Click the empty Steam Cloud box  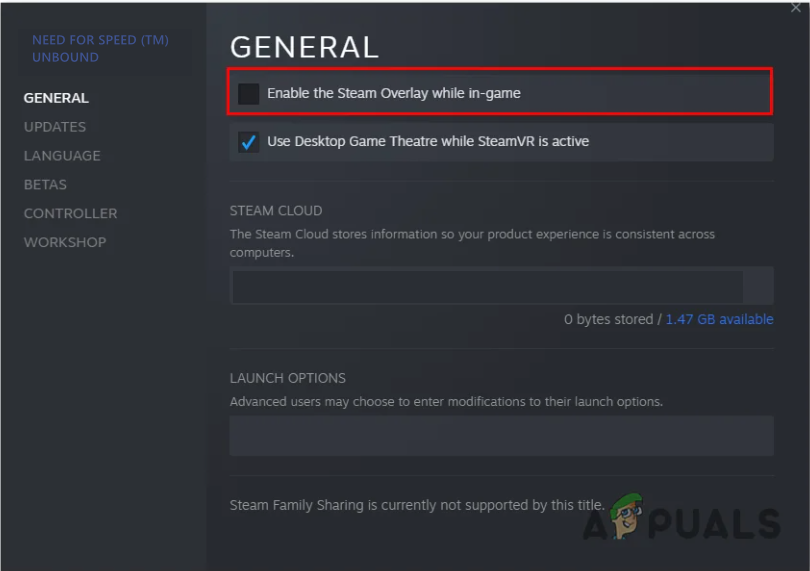point(487,286)
